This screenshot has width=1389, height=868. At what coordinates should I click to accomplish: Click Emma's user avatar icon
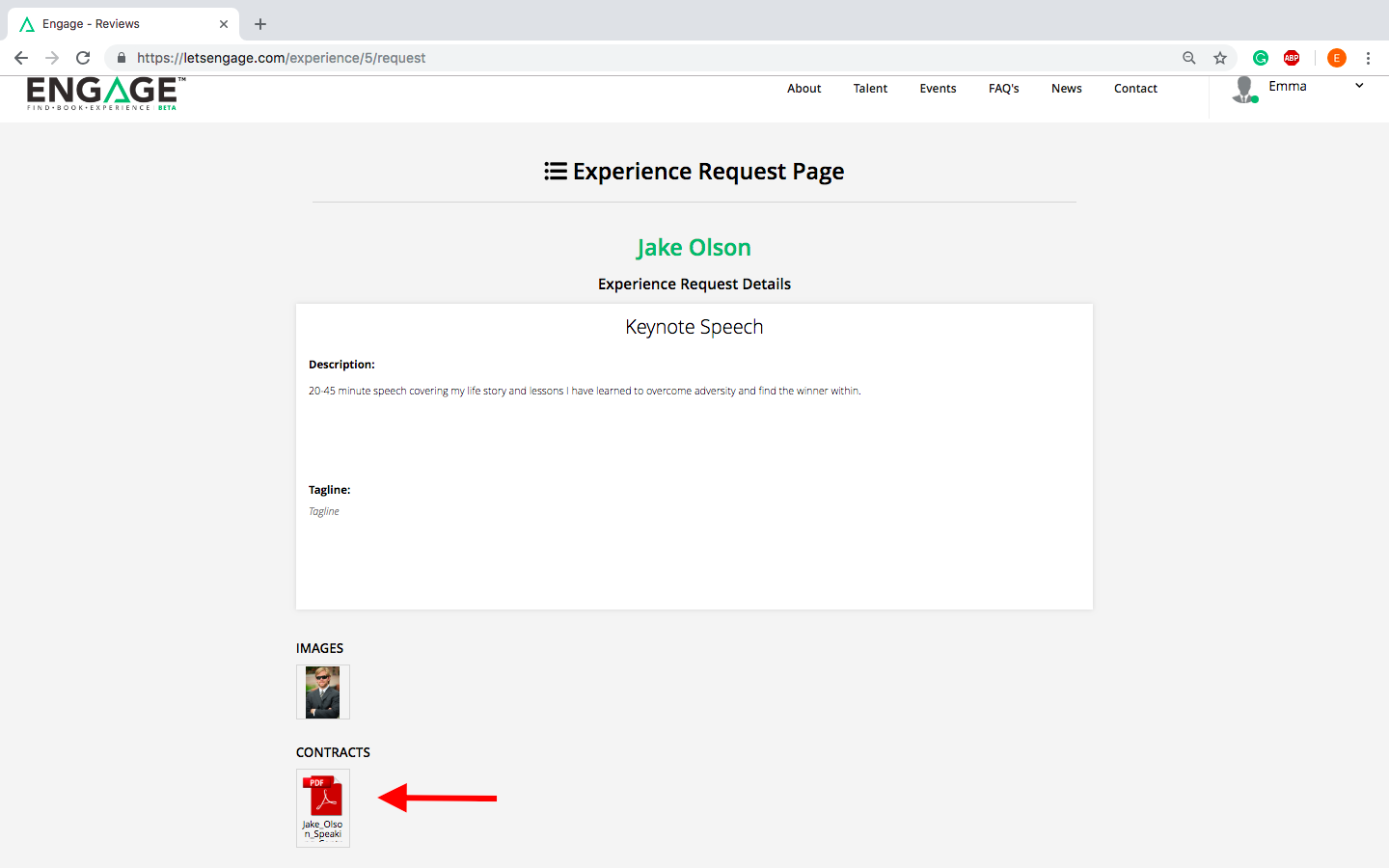tap(1244, 89)
